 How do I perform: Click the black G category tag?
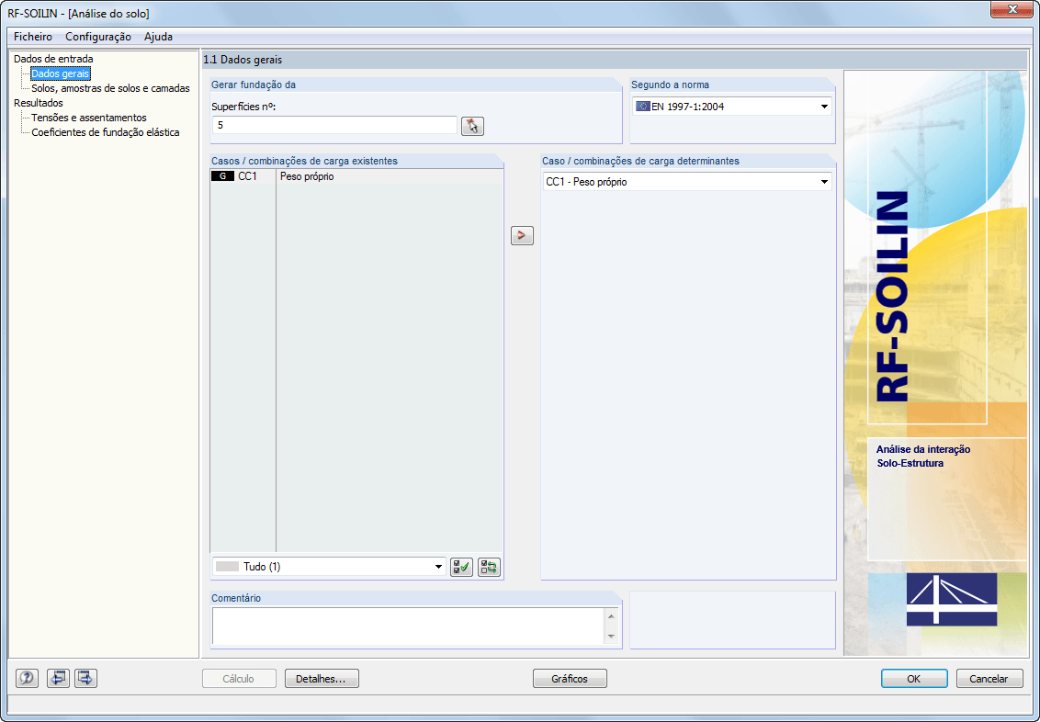[222, 176]
